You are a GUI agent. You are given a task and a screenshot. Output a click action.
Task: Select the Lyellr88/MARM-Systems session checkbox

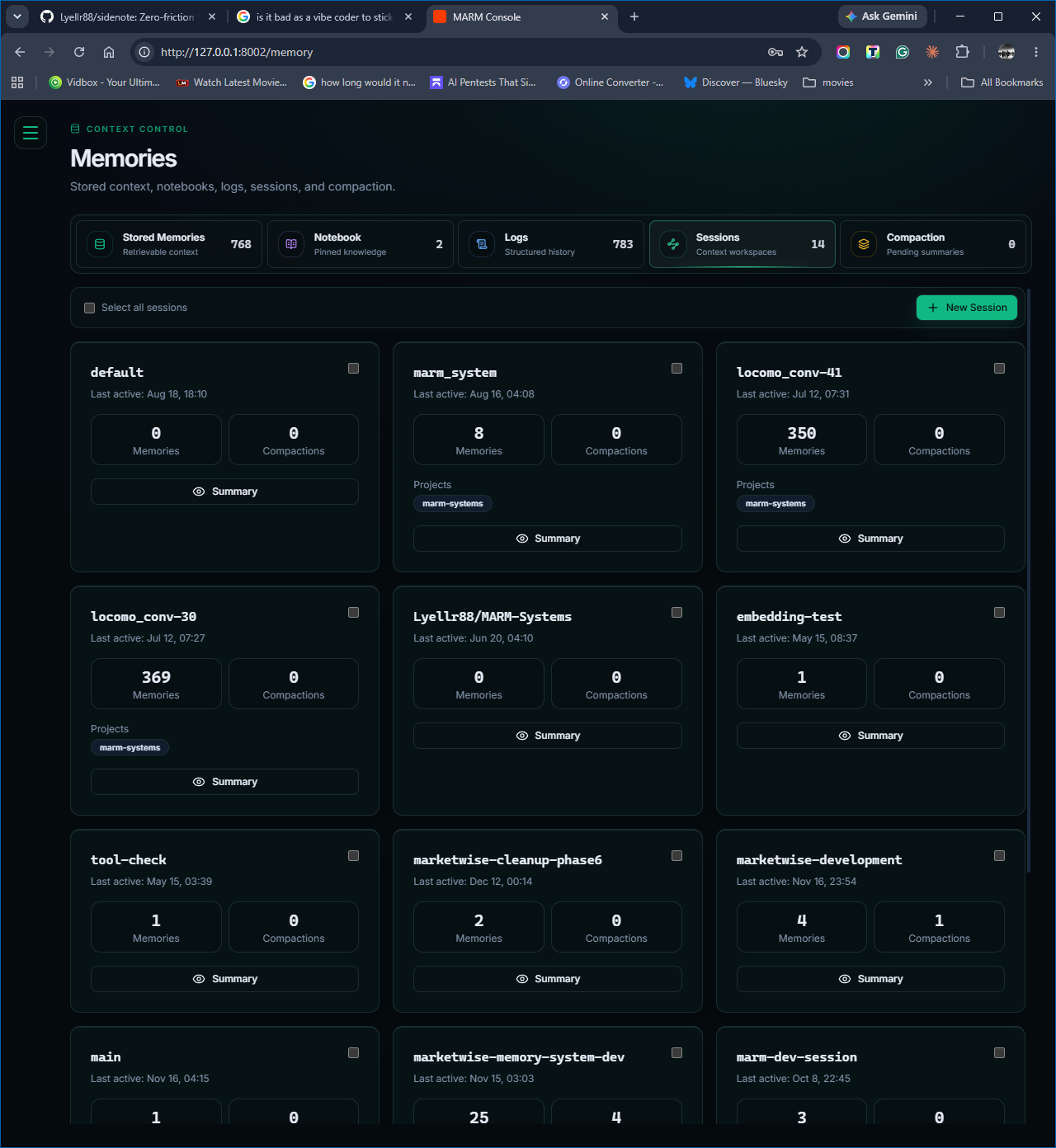[677, 613]
